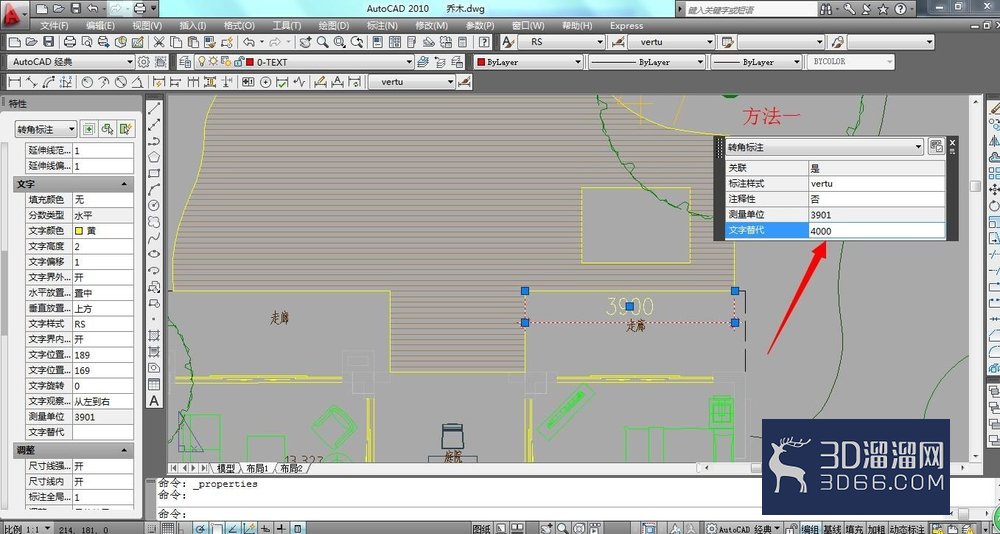Open the 格式(O) menu
The width and height of the screenshot is (1000, 534).
click(x=239, y=26)
